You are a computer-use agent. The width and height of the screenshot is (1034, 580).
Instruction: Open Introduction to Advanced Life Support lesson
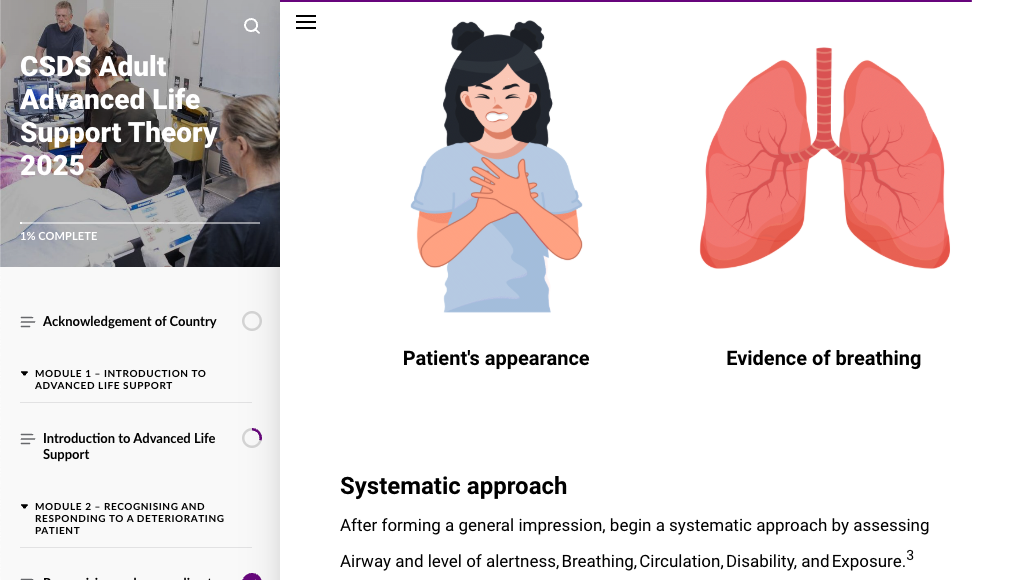pos(129,446)
